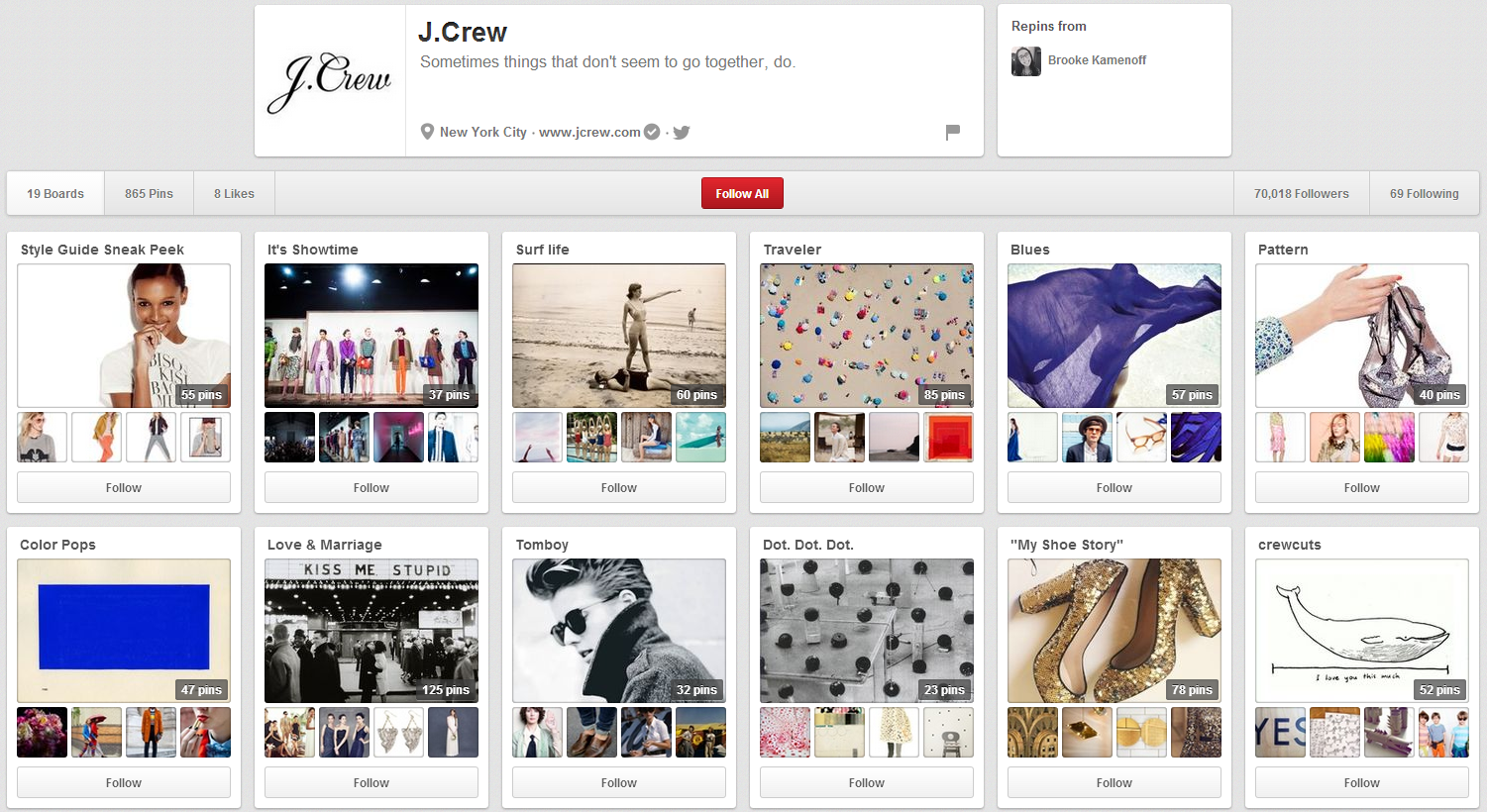Follow the Blues board

pos(1115,488)
